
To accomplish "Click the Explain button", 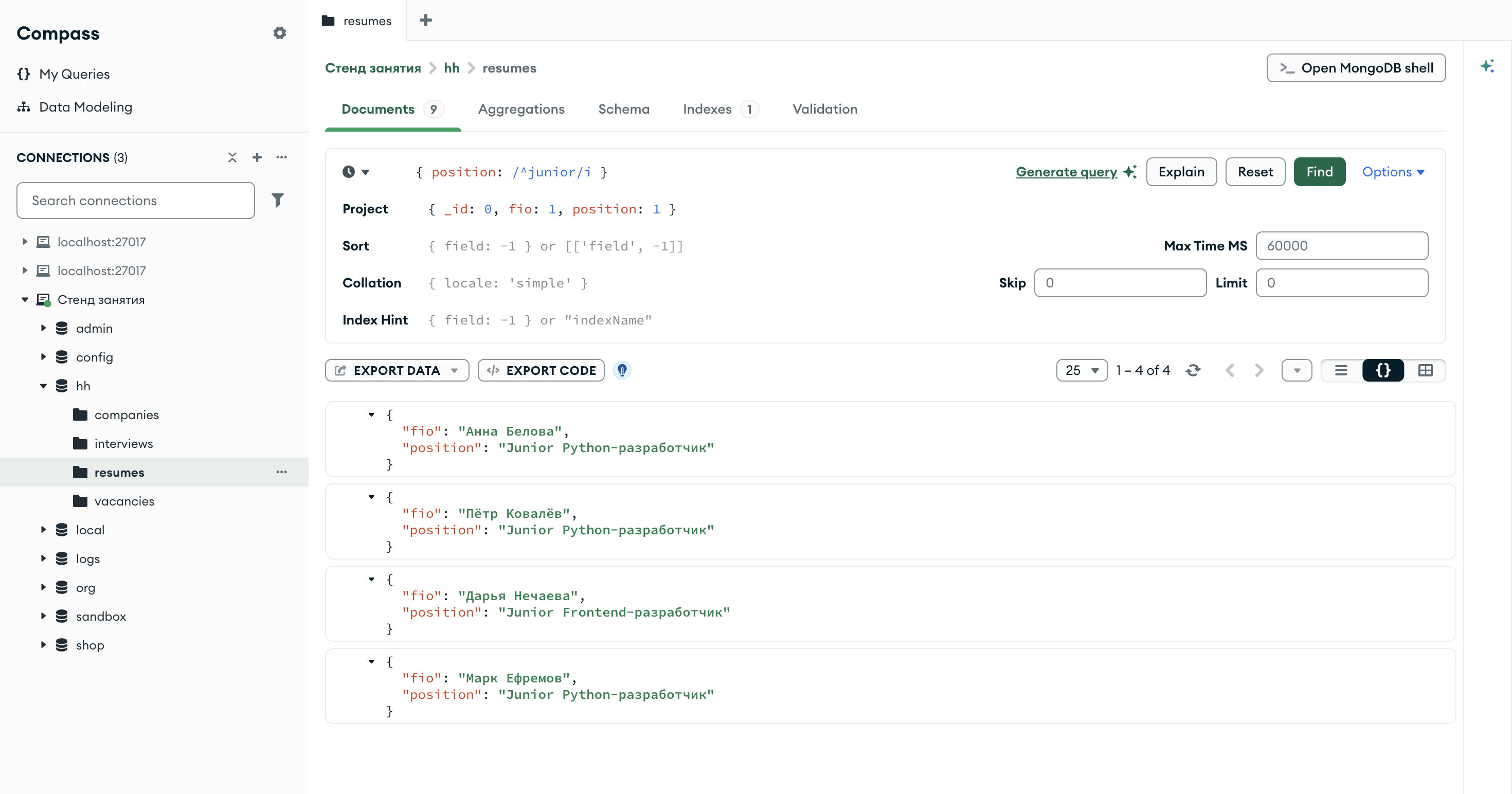I will click(1181, 172).
